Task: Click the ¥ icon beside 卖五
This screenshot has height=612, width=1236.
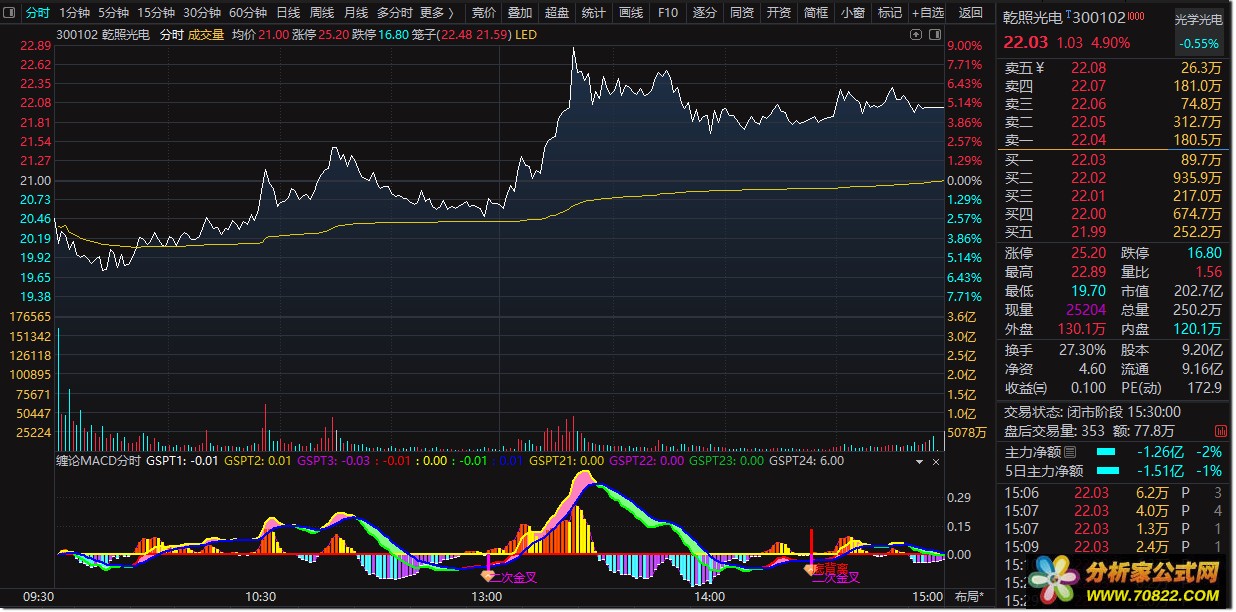Action: (x=1040, y=68)
